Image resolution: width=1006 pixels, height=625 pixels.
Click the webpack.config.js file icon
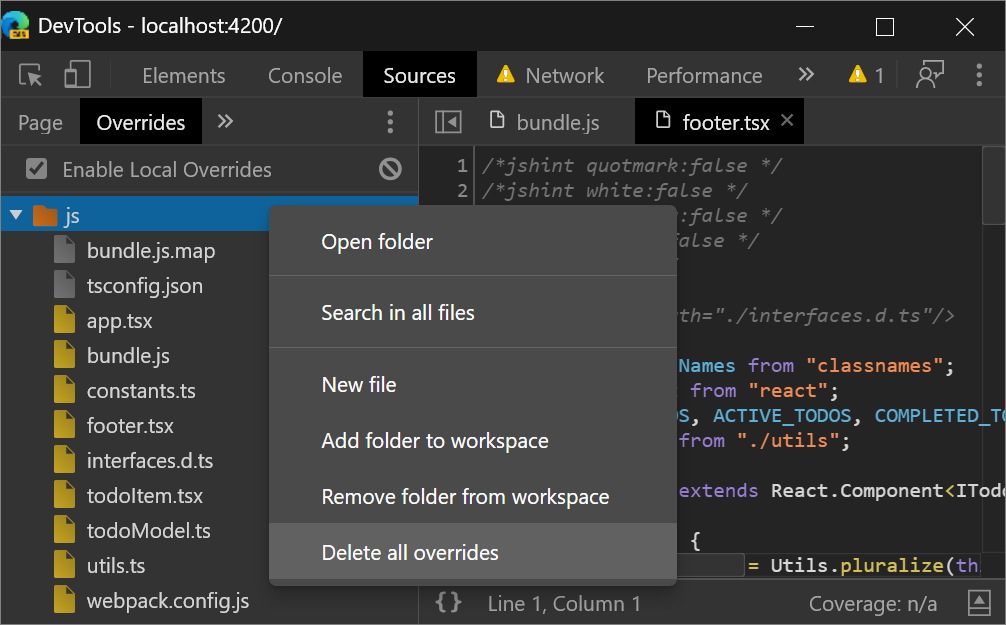pos(64,600)
